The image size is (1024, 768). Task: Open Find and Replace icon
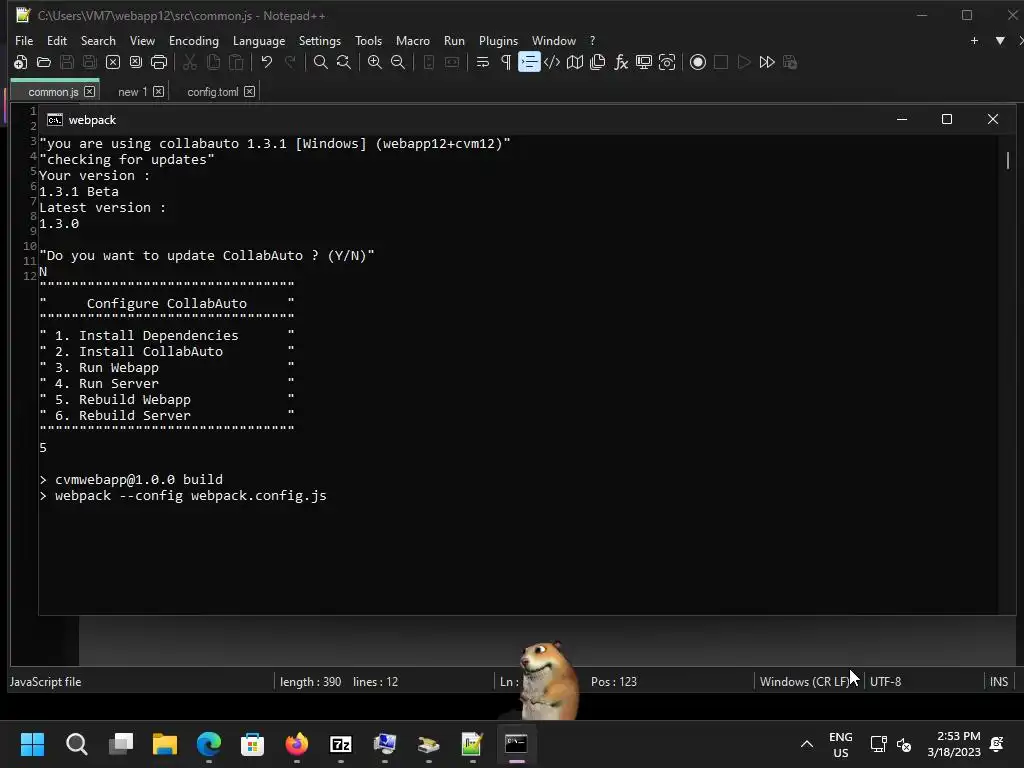click(x=344, y=62)
